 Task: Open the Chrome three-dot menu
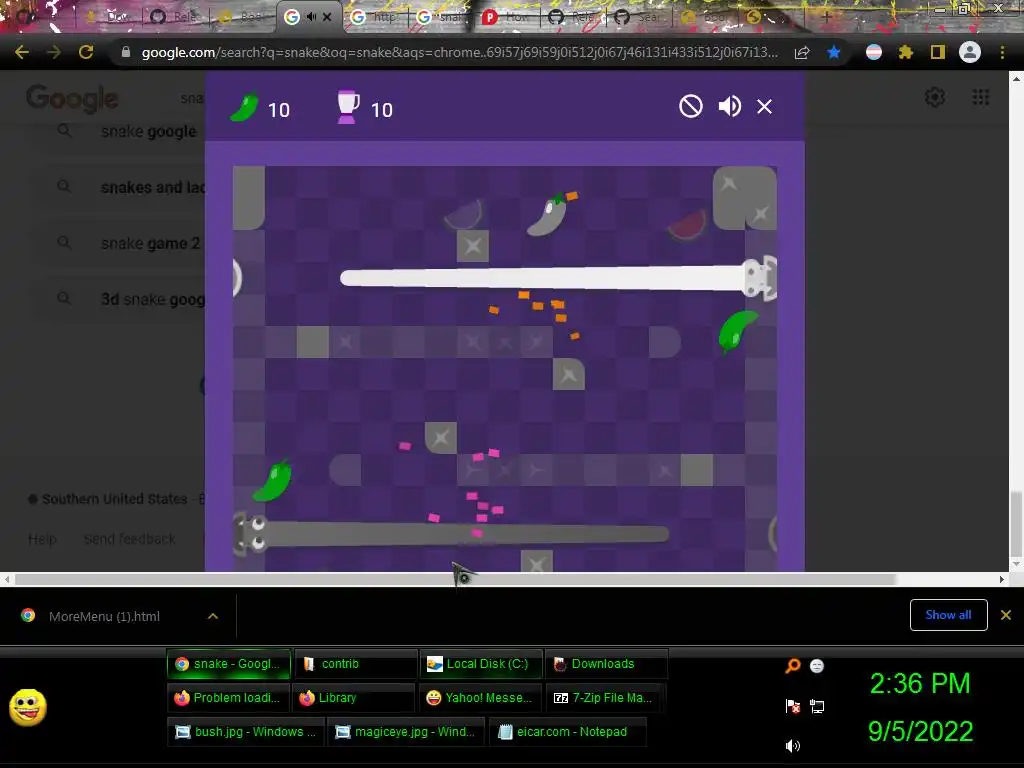pyautogui.click(x=1002, y=52)
